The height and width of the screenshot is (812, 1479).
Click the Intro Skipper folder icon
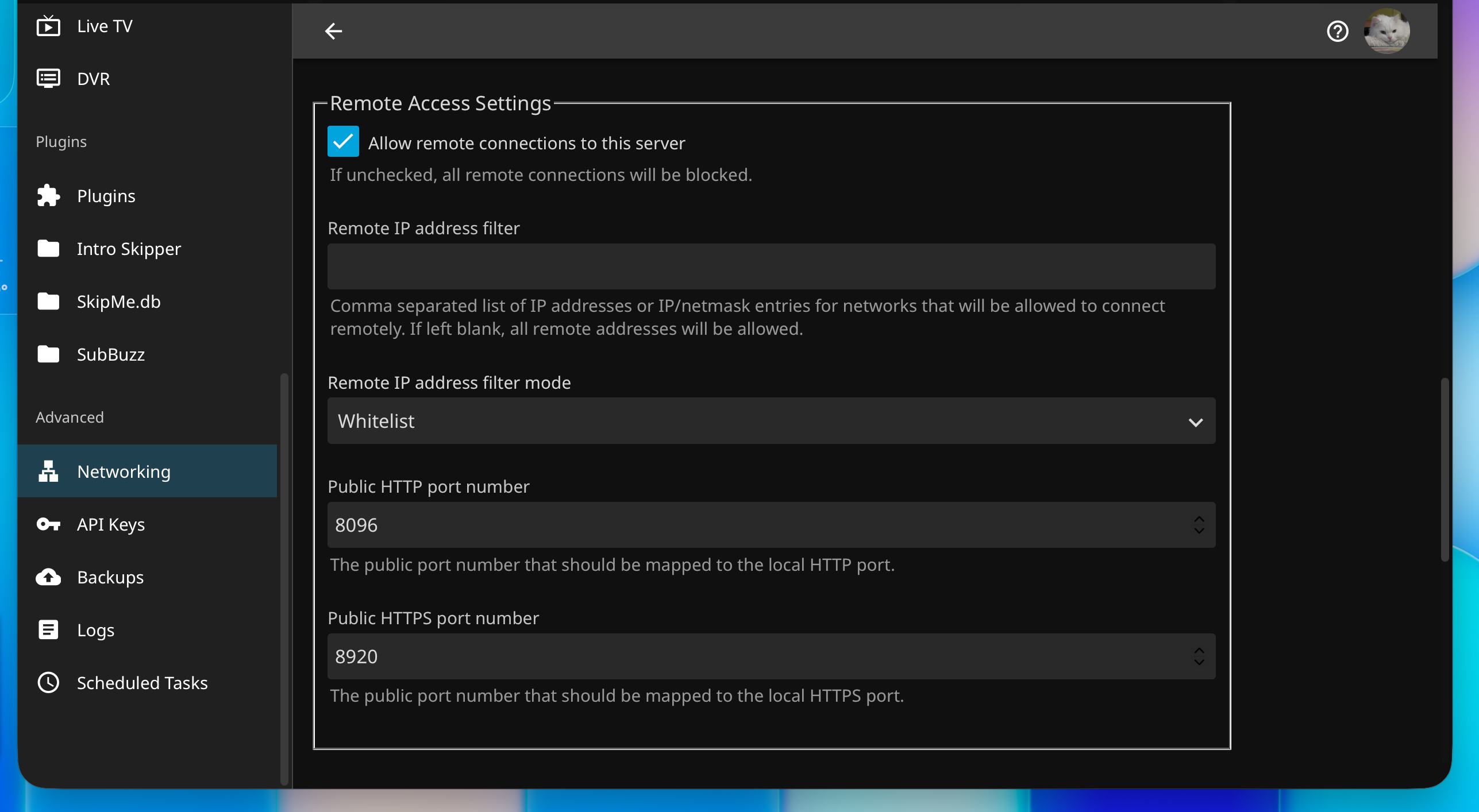point(48,248)
